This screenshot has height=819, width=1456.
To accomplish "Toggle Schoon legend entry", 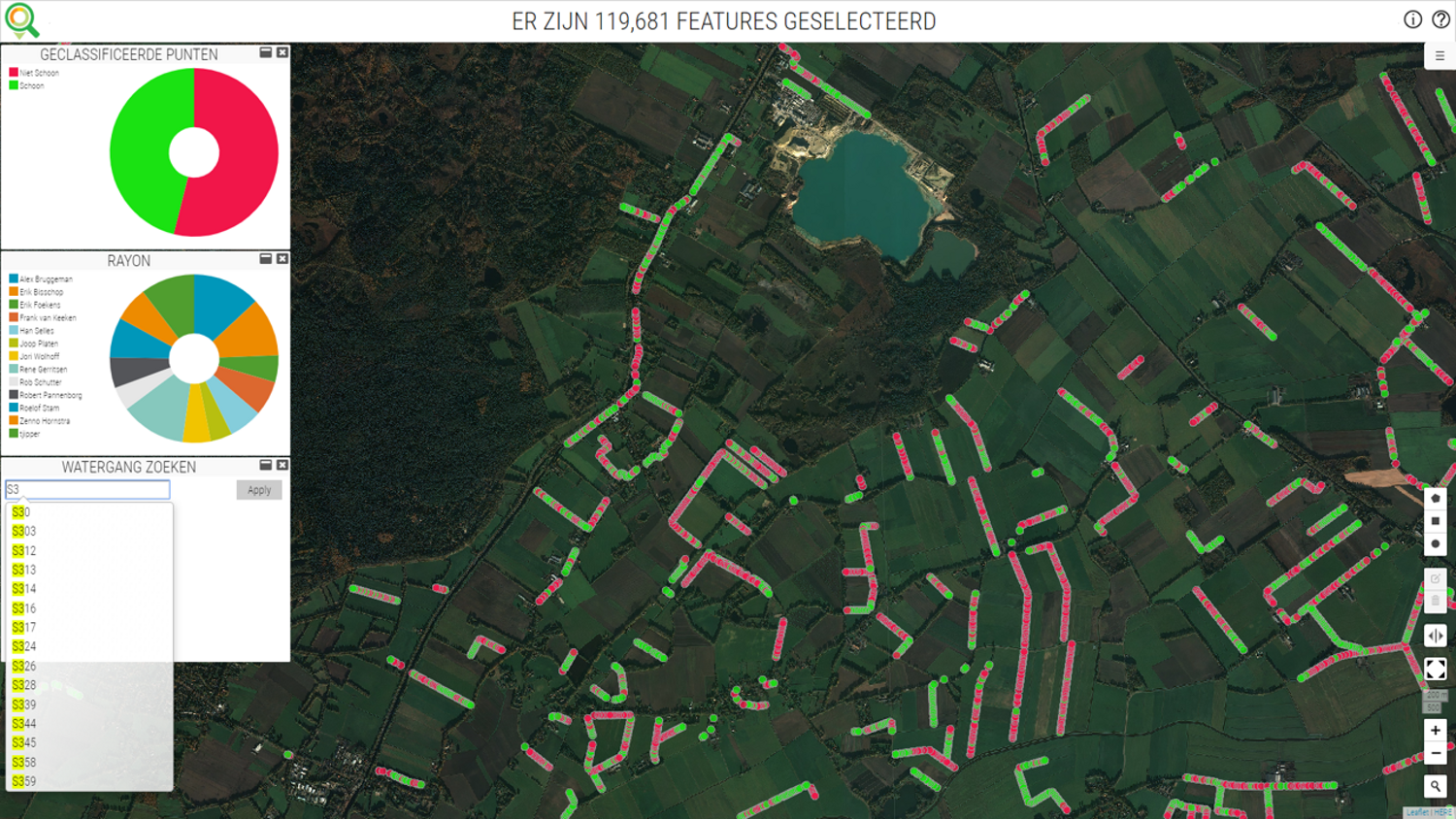I will click(x=31, y=85).
